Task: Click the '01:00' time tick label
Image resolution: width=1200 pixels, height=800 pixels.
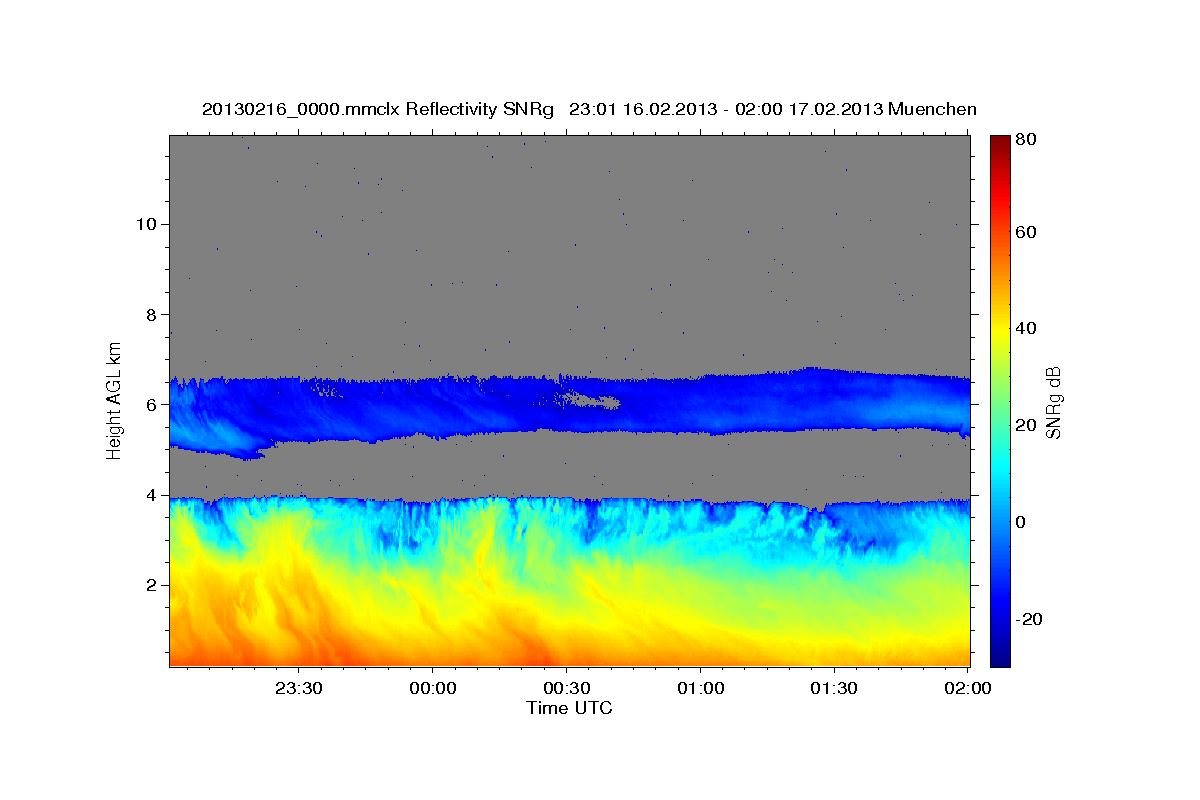Action: (700, 688)
